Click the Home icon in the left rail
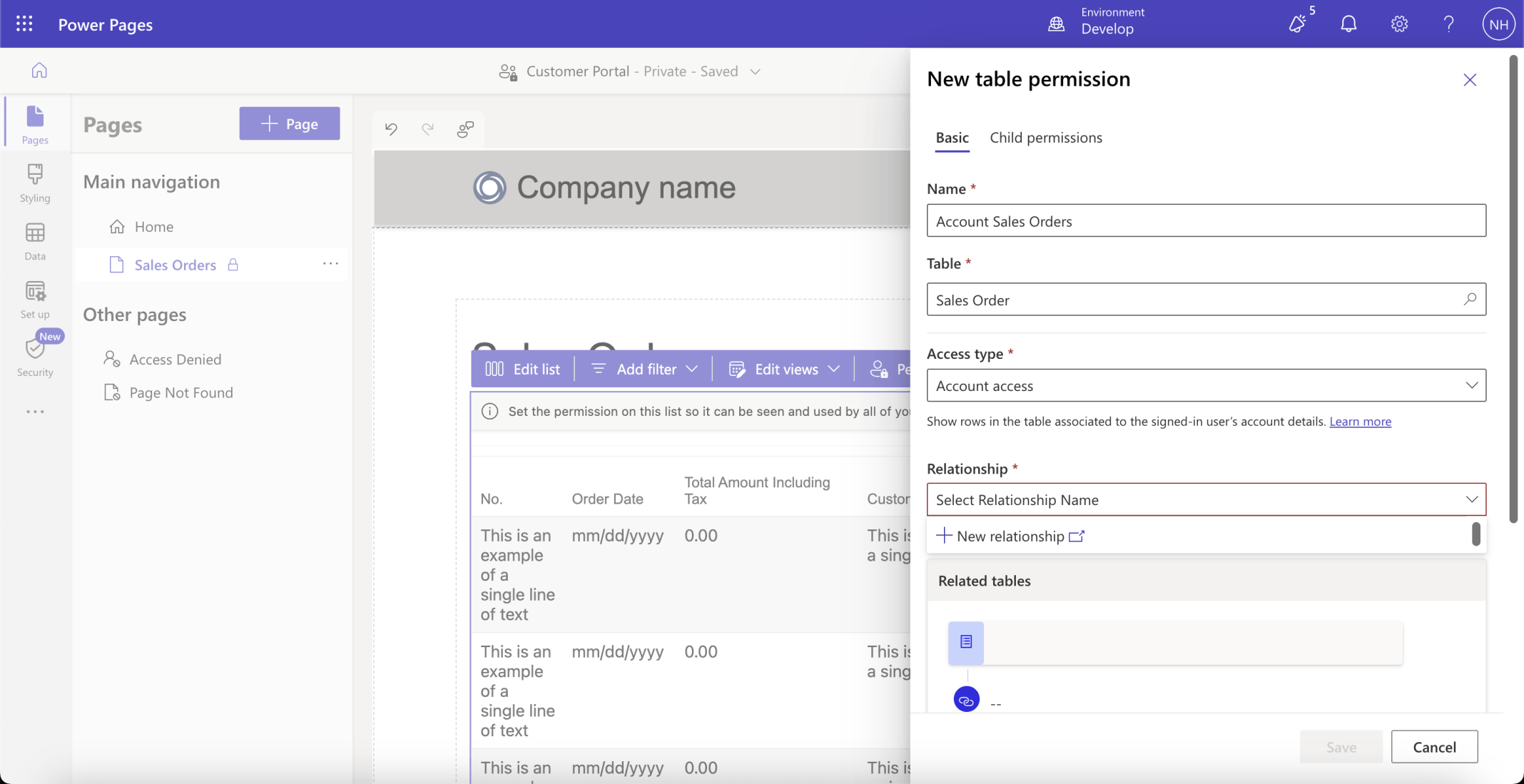Screen dimensions: 1524x784 click(x=39, y=70)
